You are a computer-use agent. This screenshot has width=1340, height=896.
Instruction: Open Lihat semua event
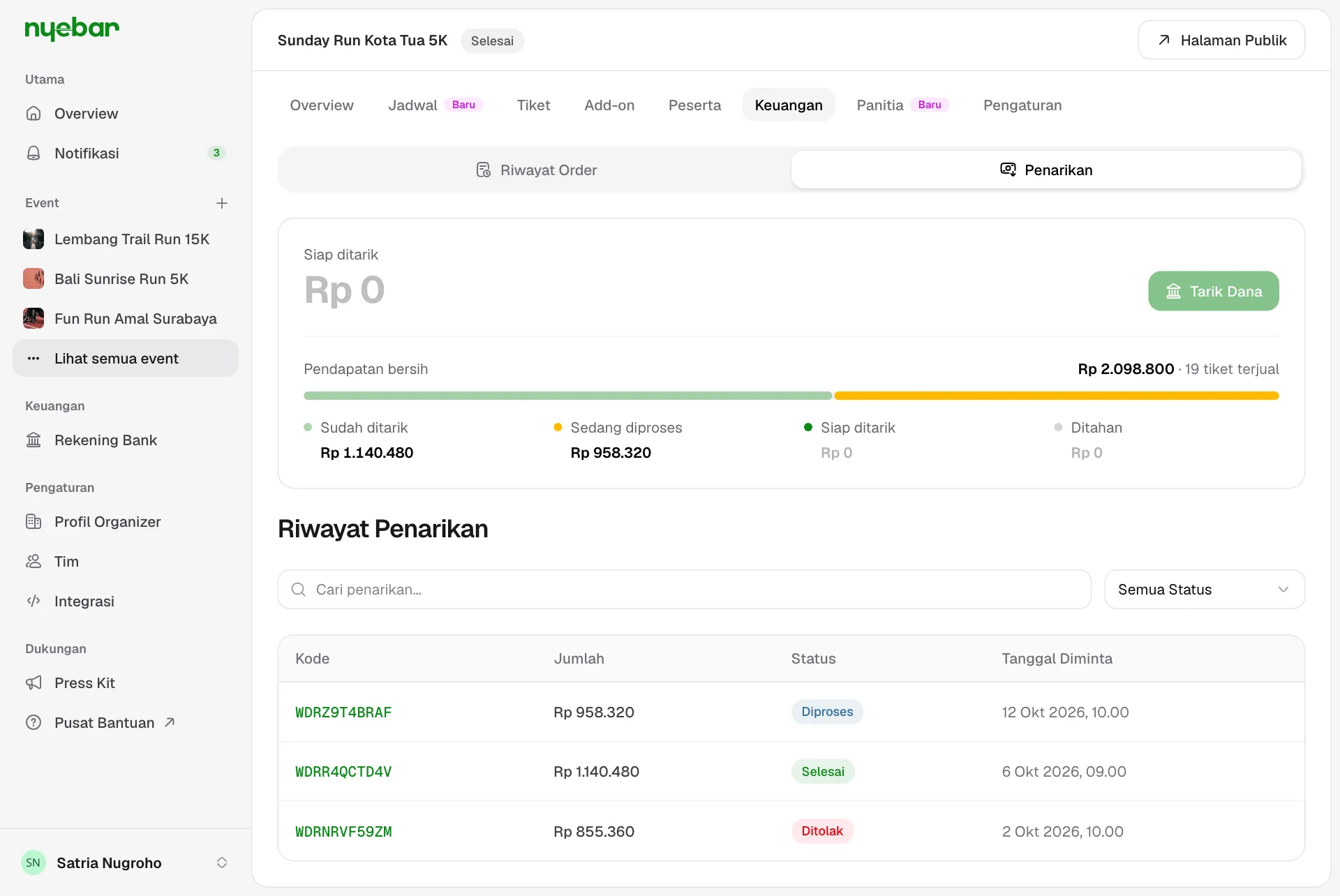pos(126,358)
